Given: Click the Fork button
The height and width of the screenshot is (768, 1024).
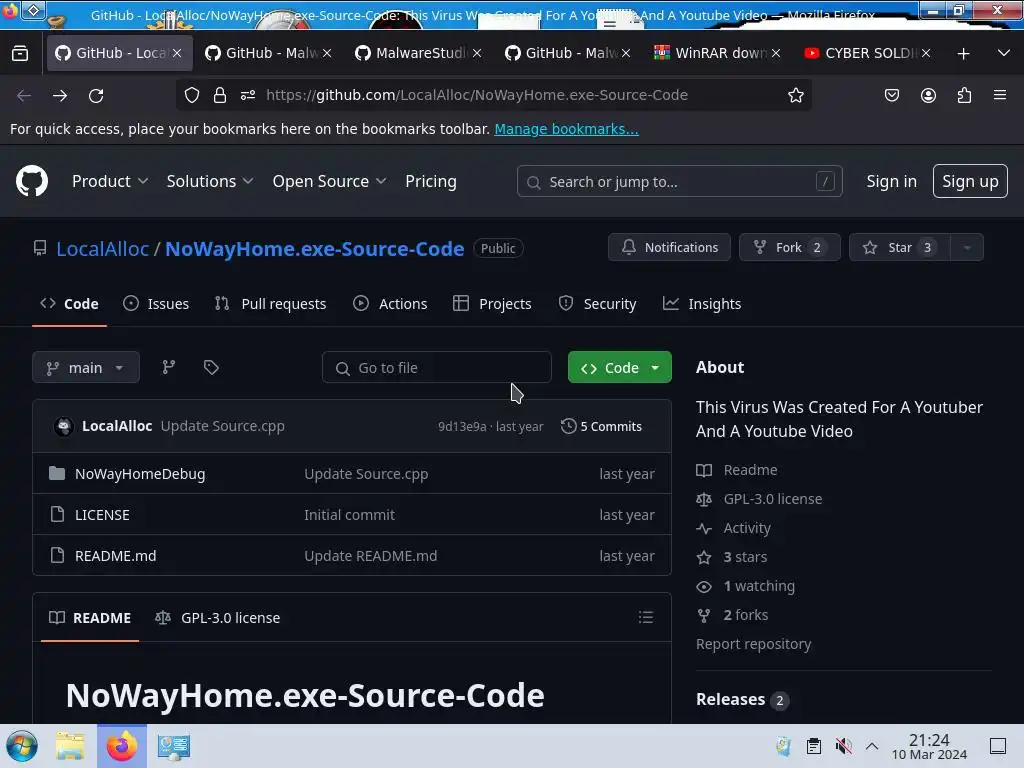Looking at the screenshot, I should [790, 248].
